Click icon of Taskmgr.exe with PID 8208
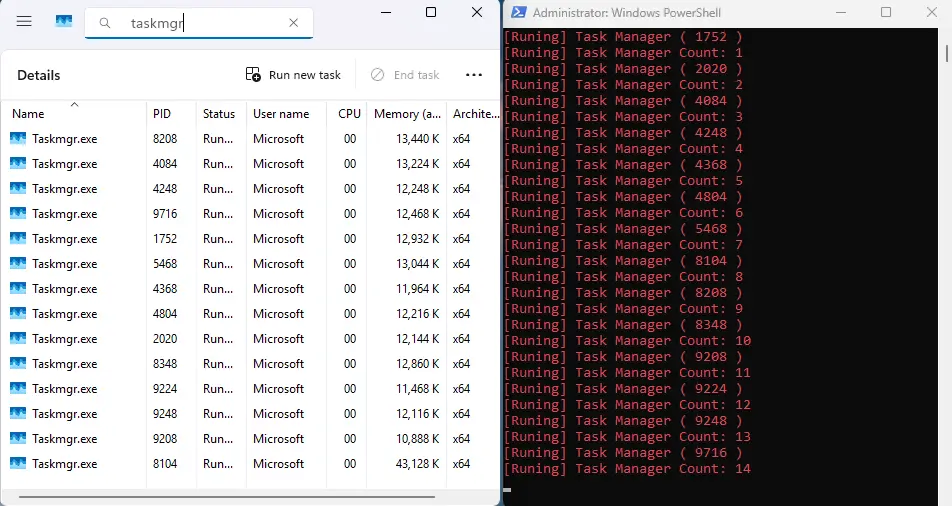The height and width of the screenshot is (506, 952). click(18, 138)
